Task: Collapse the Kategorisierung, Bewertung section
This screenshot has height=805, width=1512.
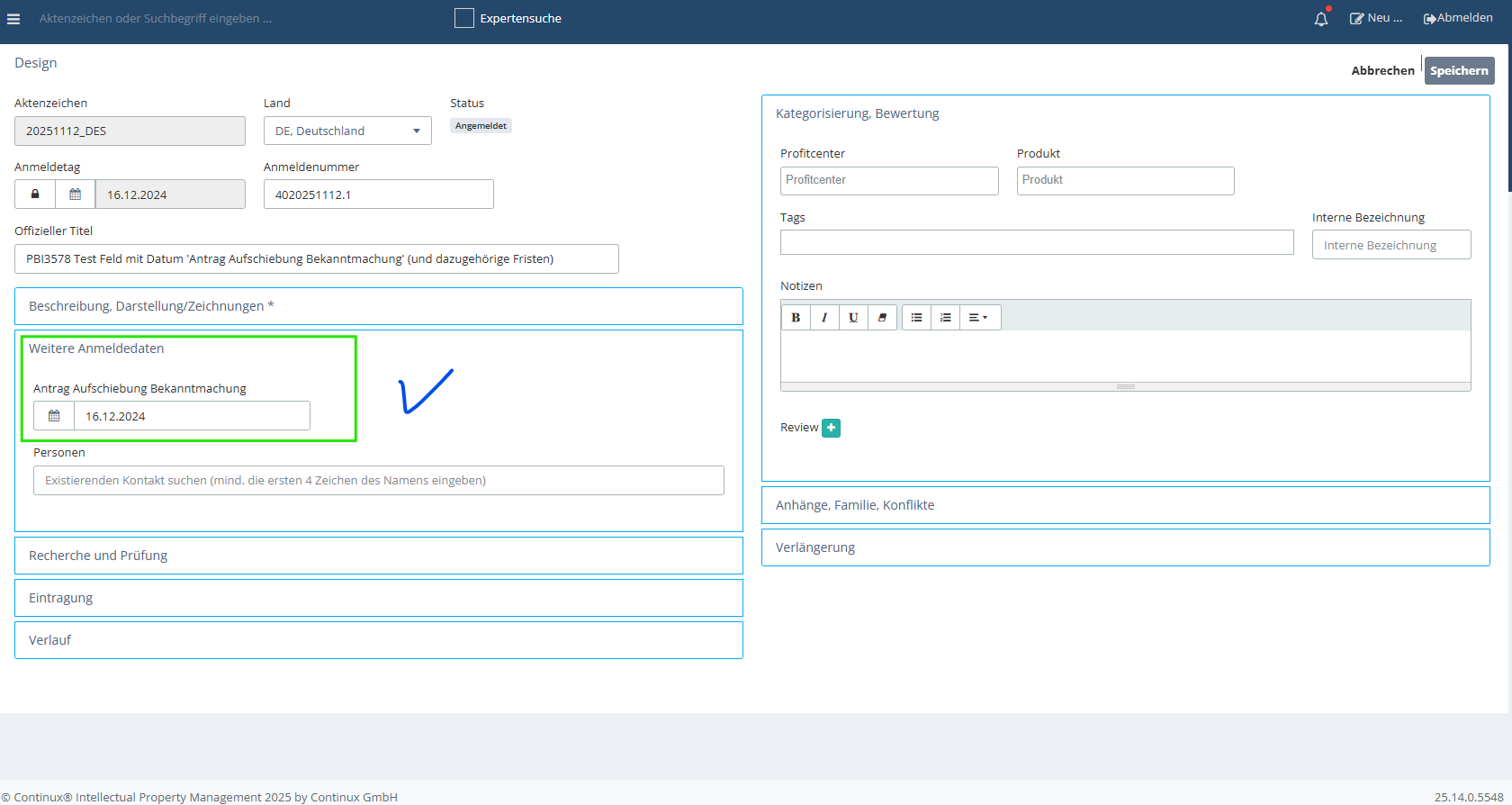Action: click(857, 113)
